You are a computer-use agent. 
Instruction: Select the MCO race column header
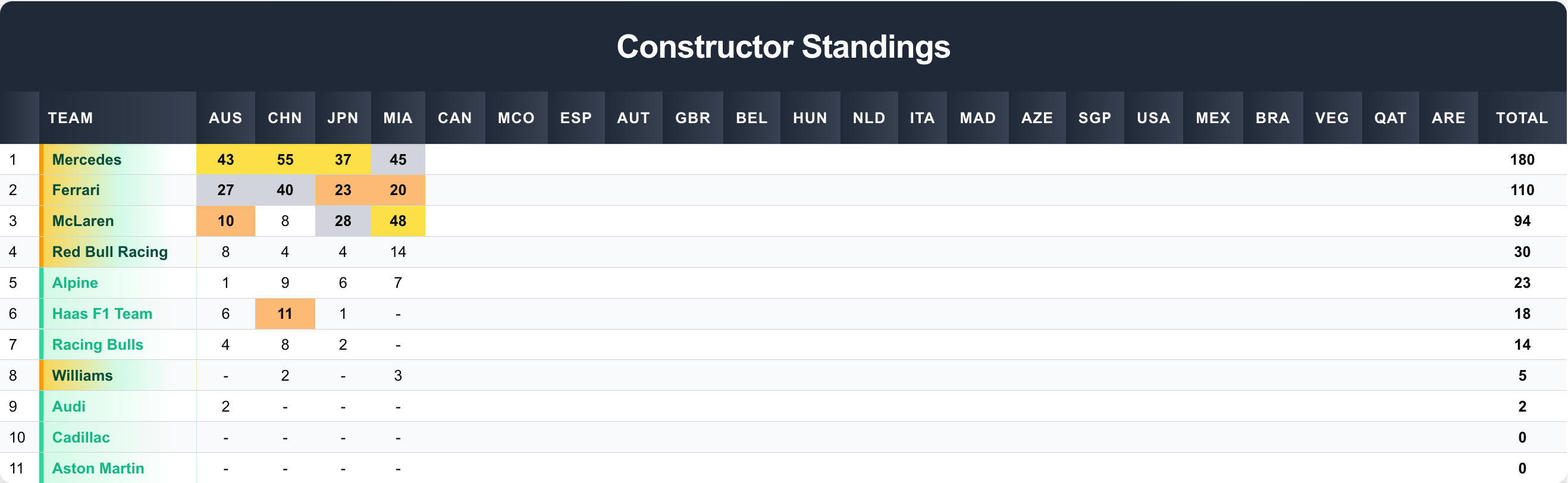coord(516,118)
